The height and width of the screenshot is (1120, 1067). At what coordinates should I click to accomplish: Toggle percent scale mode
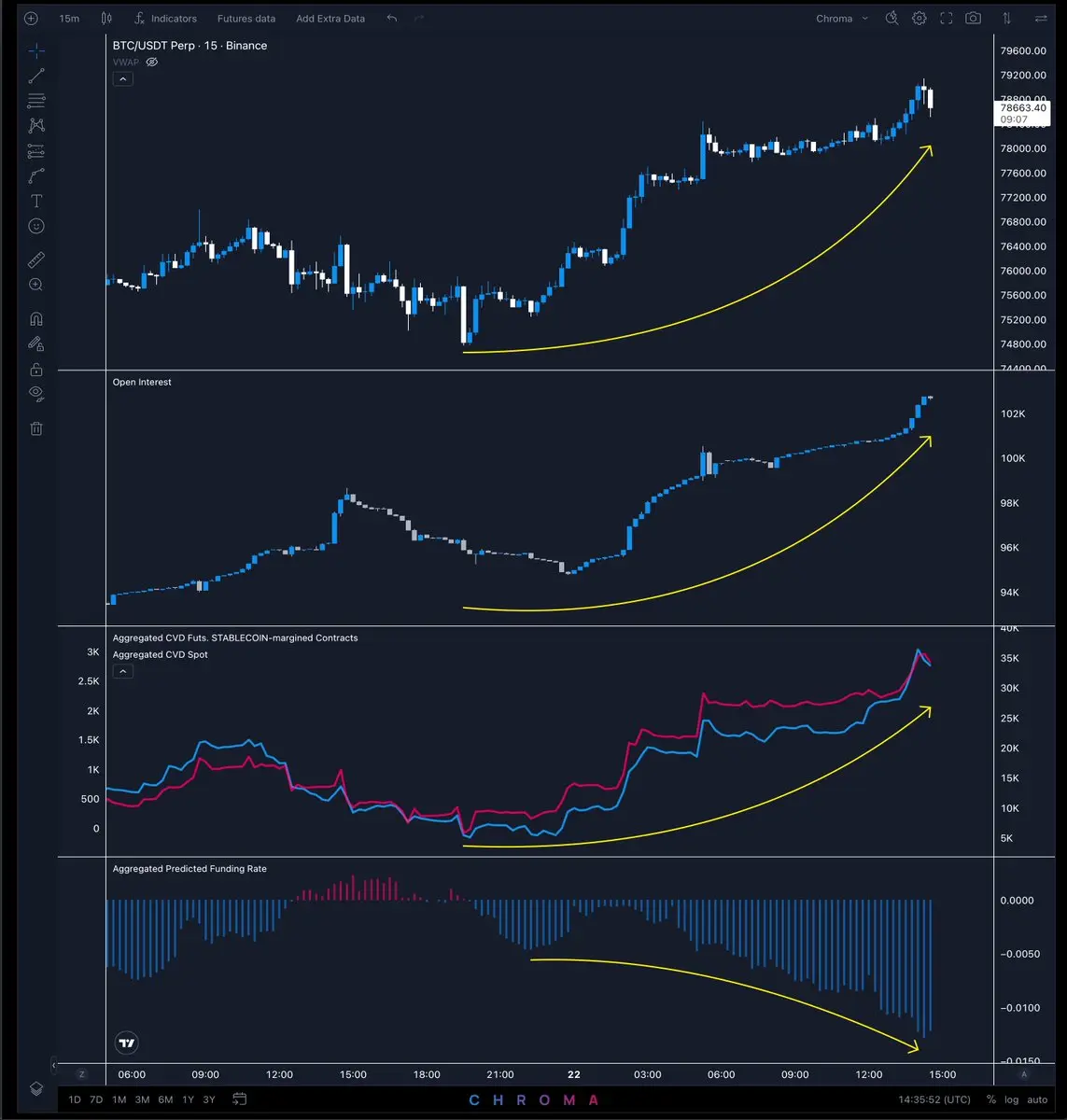(x=990, y=1100)
